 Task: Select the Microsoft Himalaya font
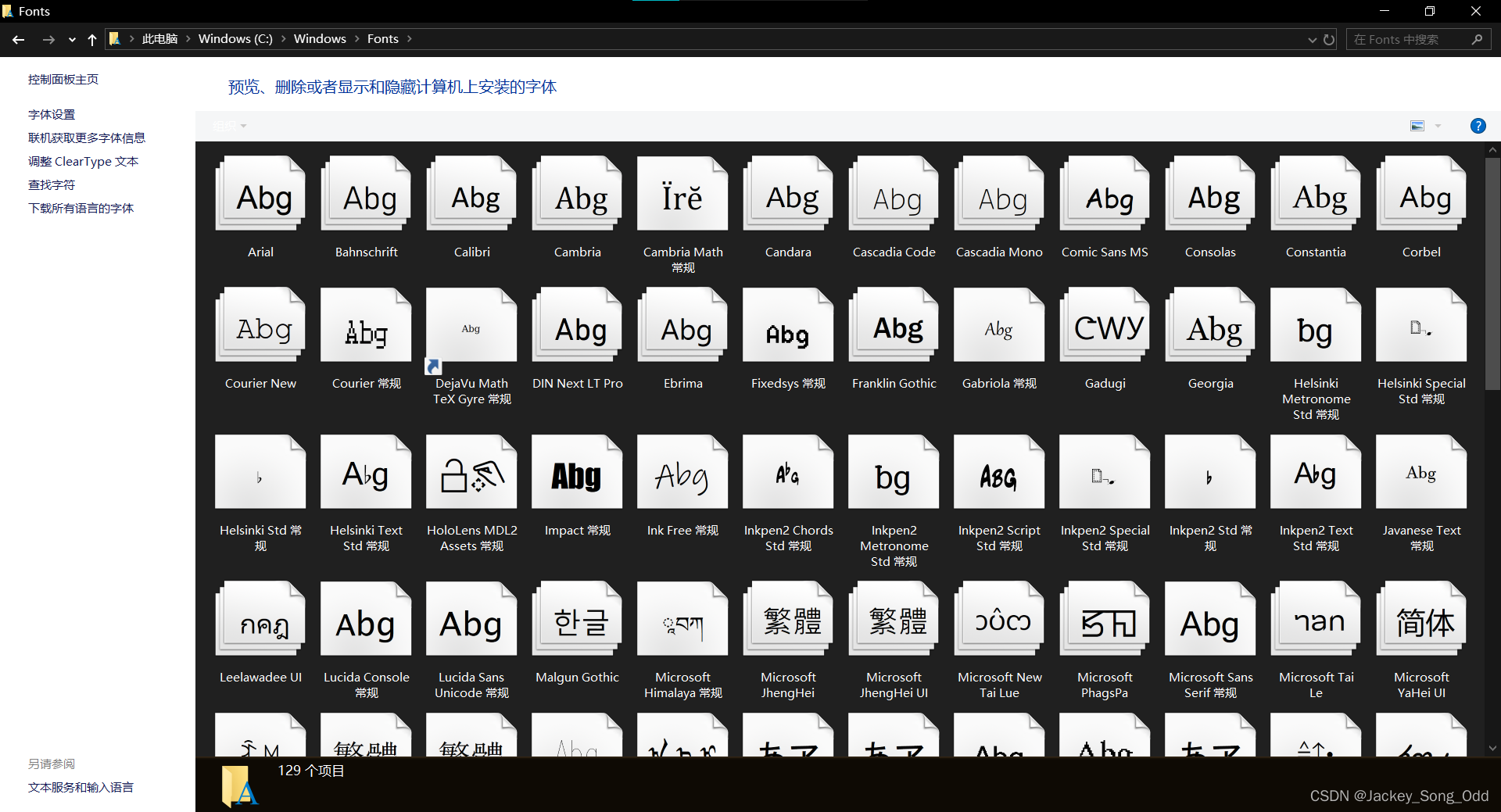682,618
